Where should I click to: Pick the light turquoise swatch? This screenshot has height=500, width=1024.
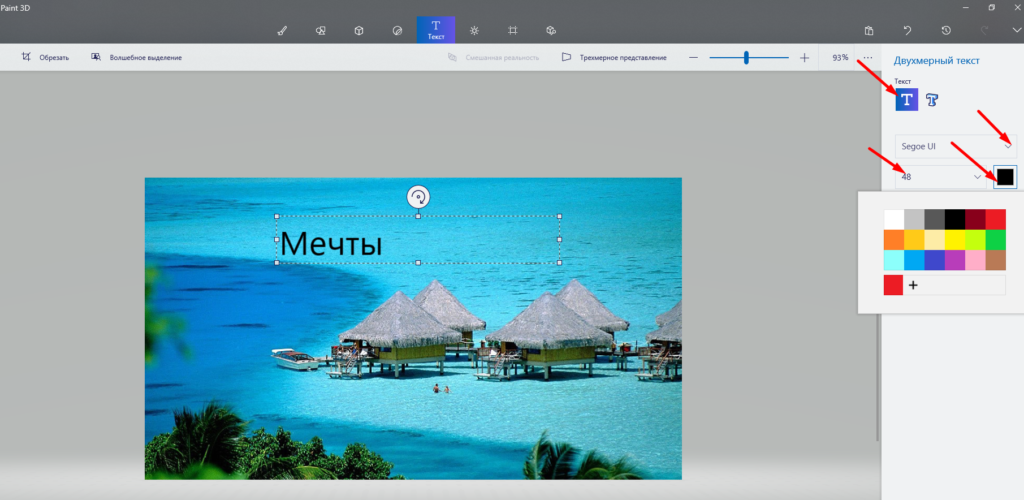[893, 260]
